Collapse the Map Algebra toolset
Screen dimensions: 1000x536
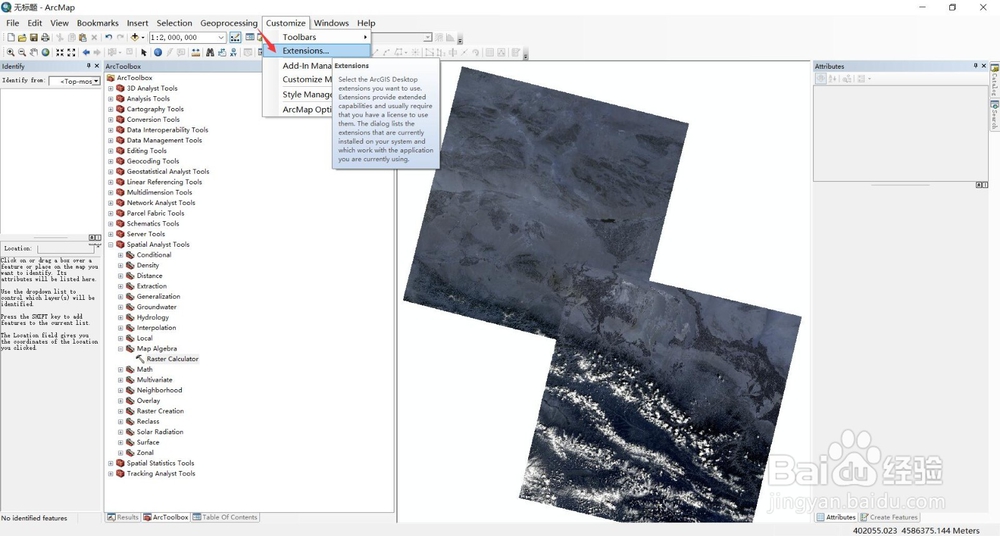point(121,349)
